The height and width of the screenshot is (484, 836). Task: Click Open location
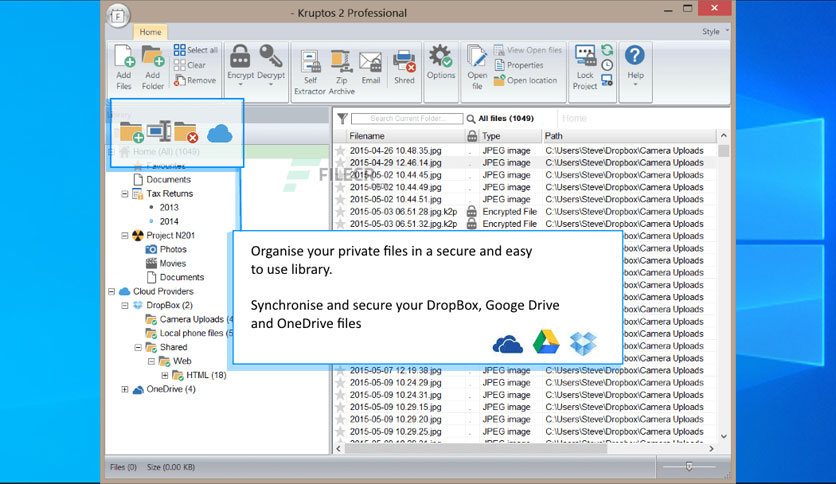point(526,80)
